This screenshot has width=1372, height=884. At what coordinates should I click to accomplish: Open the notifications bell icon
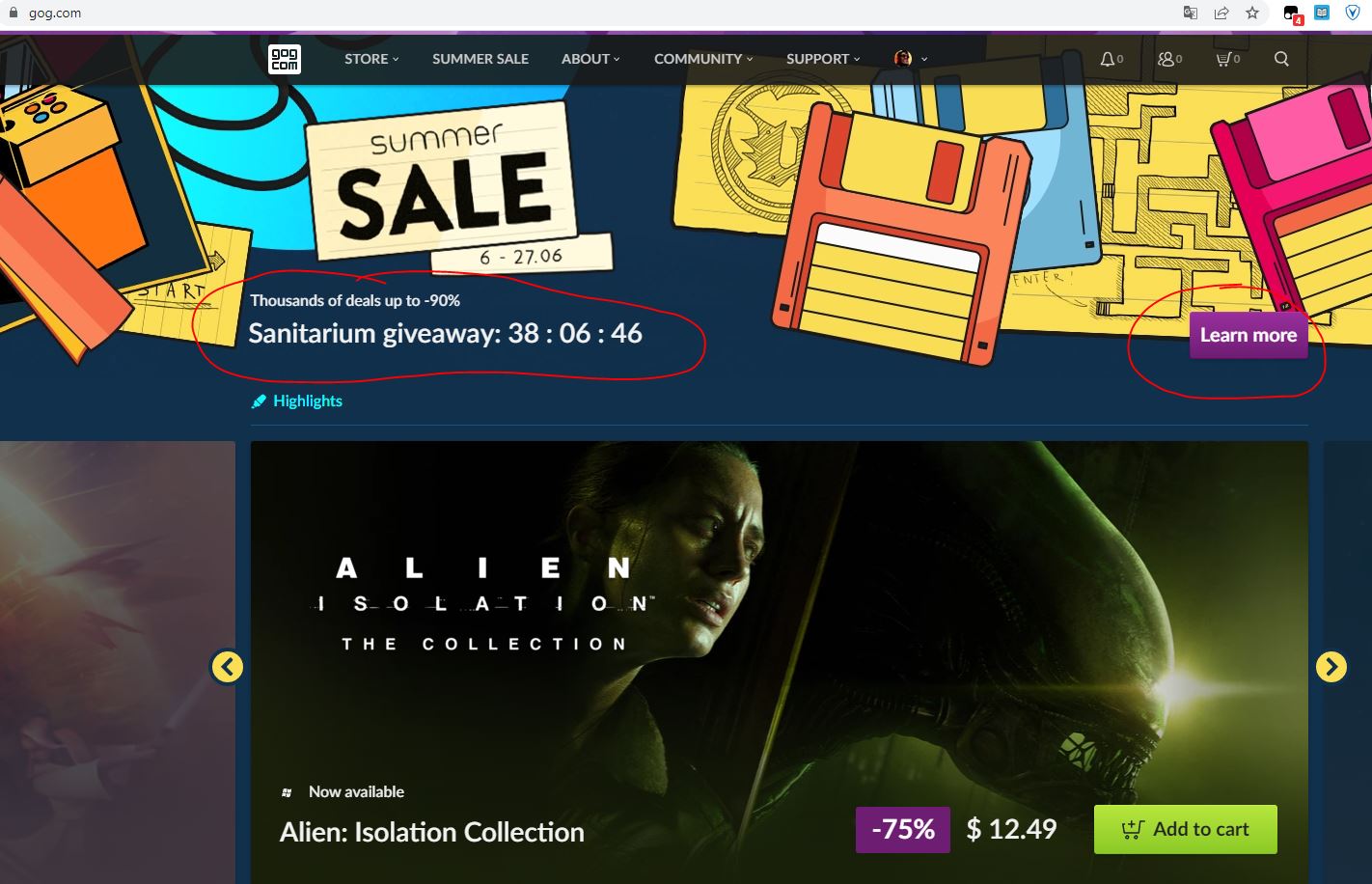[x=1111, y=59]
